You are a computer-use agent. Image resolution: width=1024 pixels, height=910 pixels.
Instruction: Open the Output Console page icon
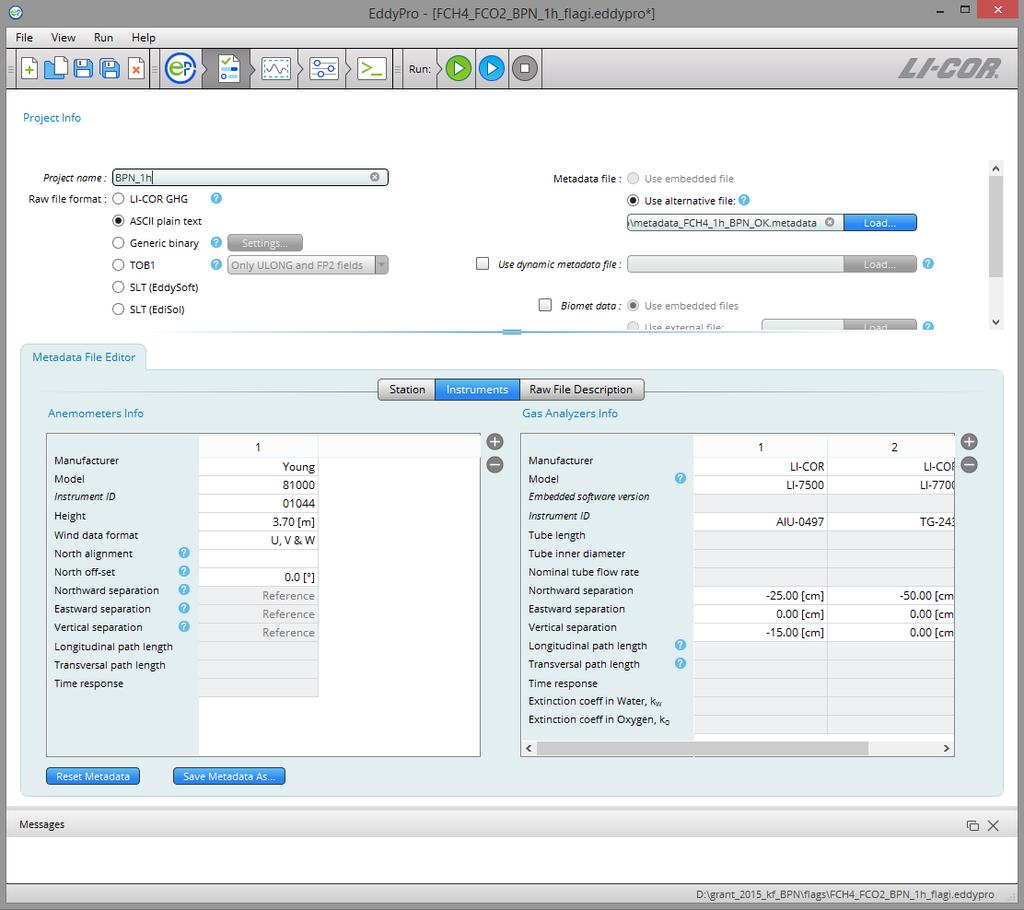372,68
